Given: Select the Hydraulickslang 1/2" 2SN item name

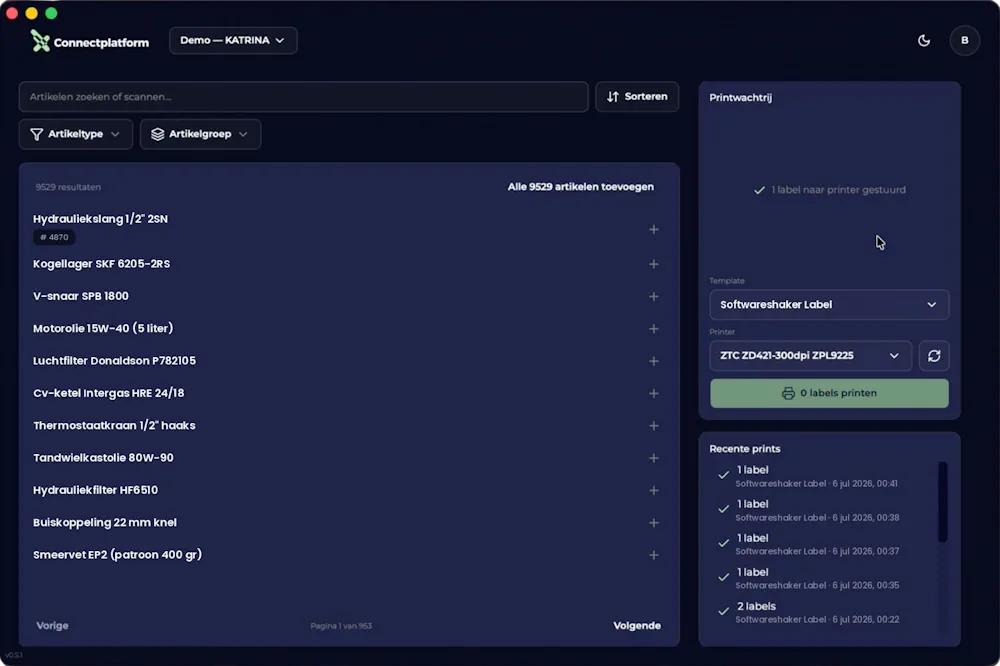Looking at the screenshot, I should click(x=100, y=219).
